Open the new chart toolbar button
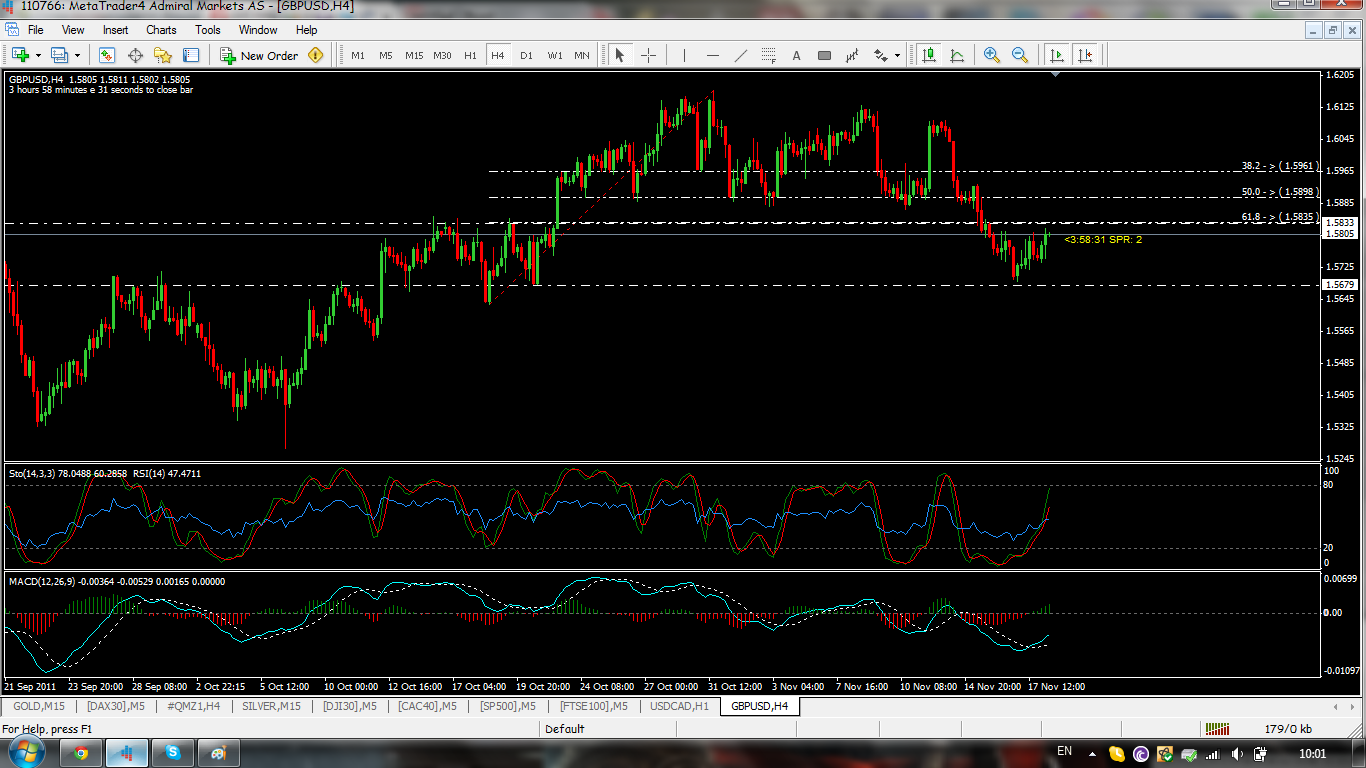The height and width of the screenshot is (768, 1366). tap(20, 55)
